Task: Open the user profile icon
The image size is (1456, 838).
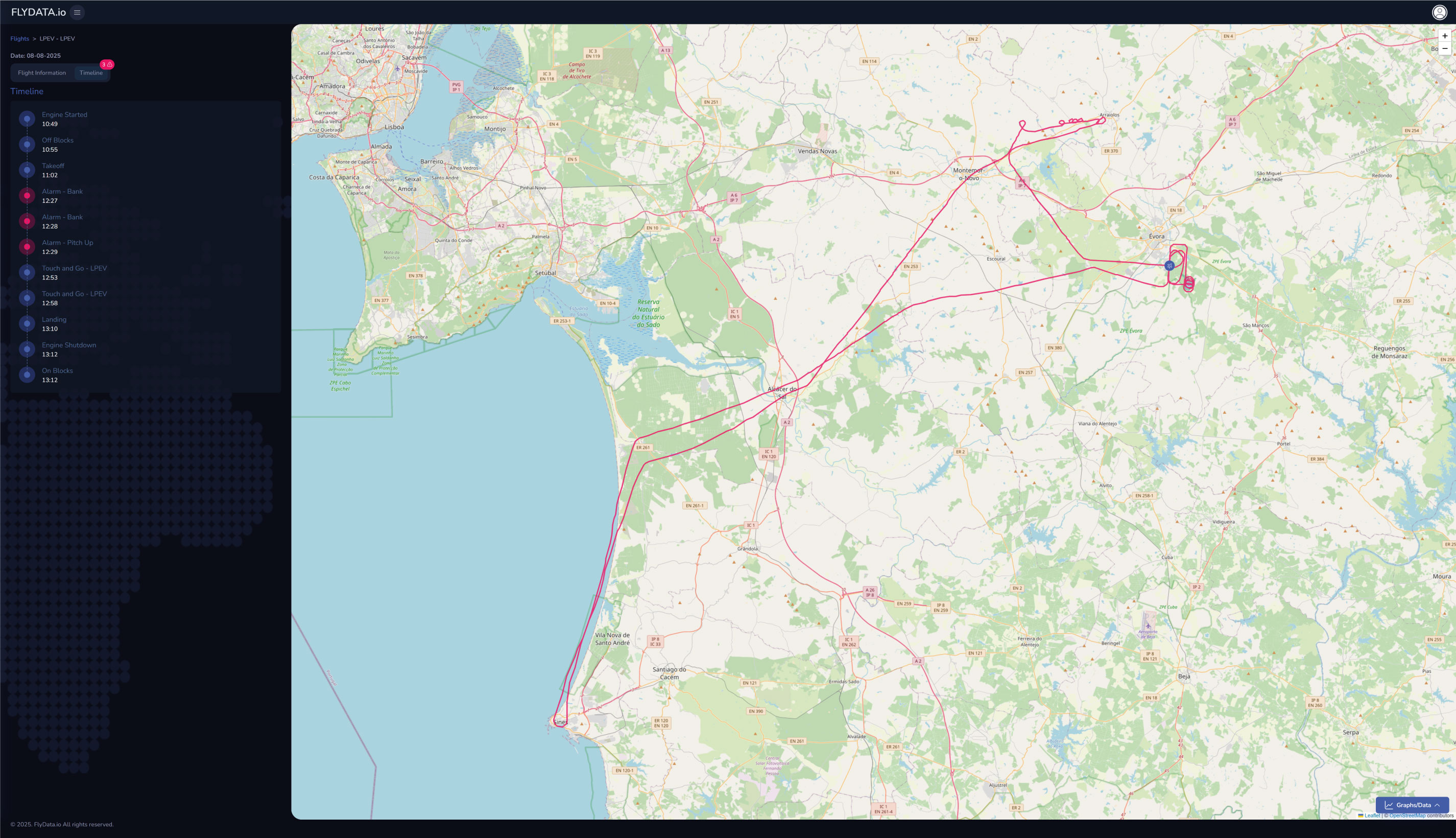Action: (1439, 12)
